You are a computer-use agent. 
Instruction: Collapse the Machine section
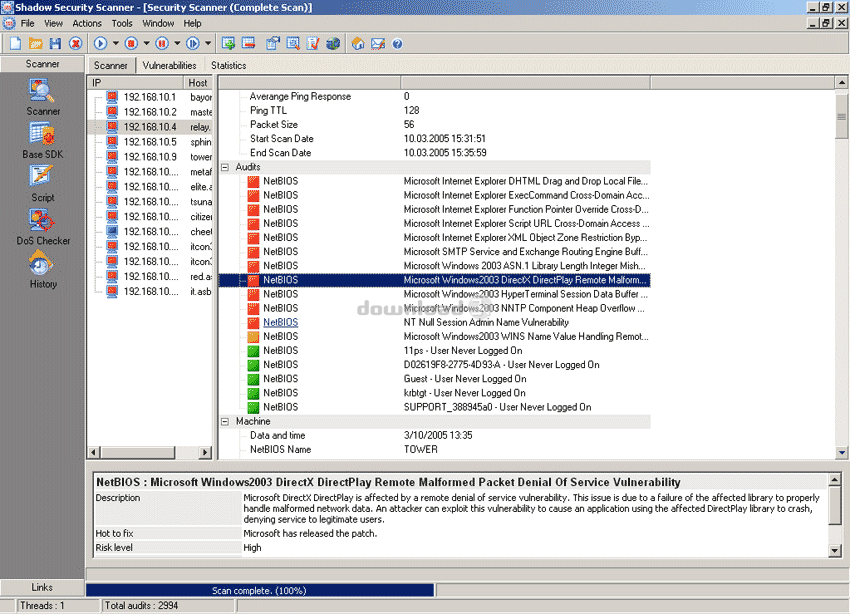coord(225,422)
